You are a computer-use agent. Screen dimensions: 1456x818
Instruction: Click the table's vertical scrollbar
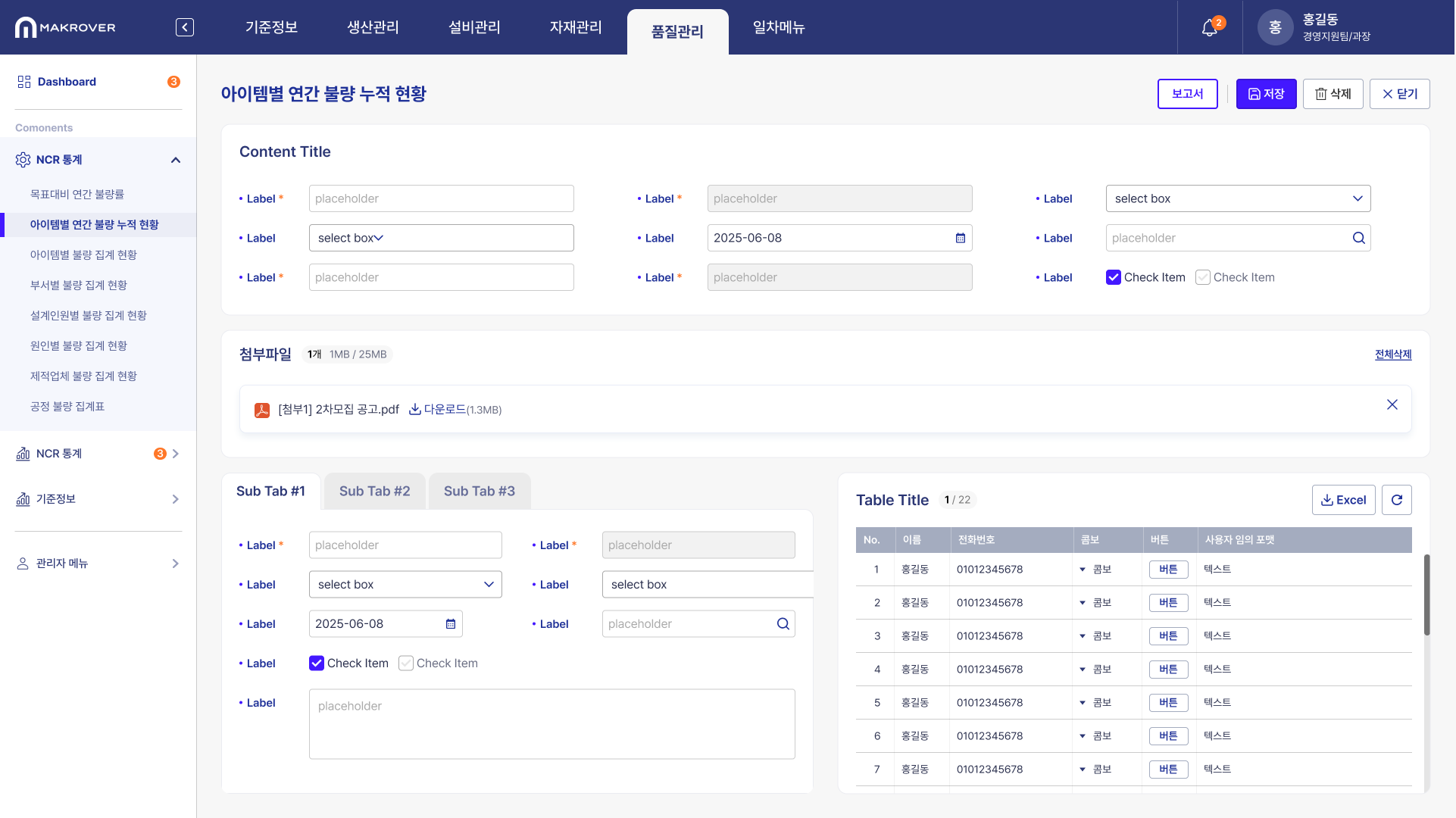point(1426,595)
